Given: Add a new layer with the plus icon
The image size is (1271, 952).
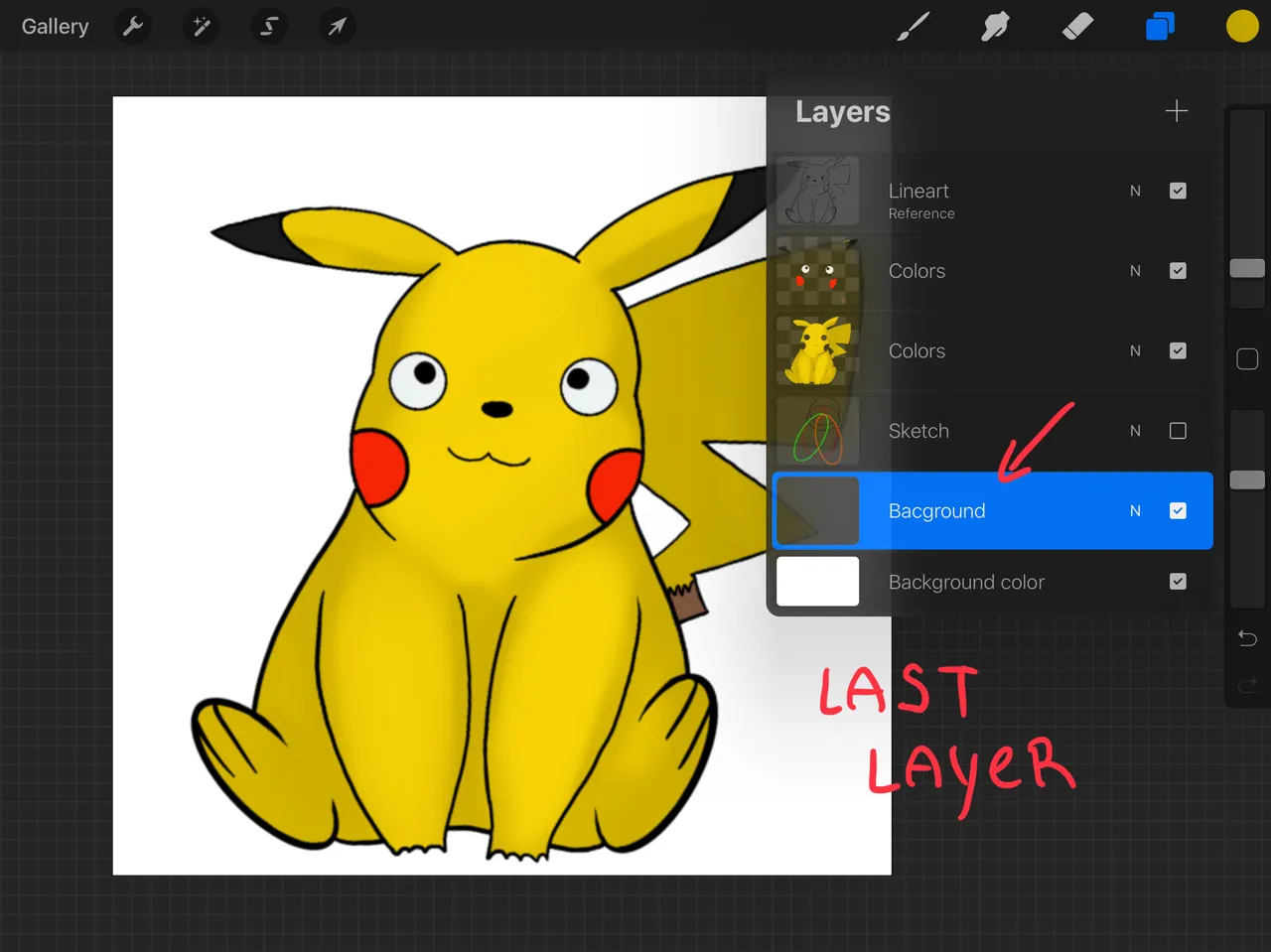Looking at the screenshot, I should point(1177,111).
